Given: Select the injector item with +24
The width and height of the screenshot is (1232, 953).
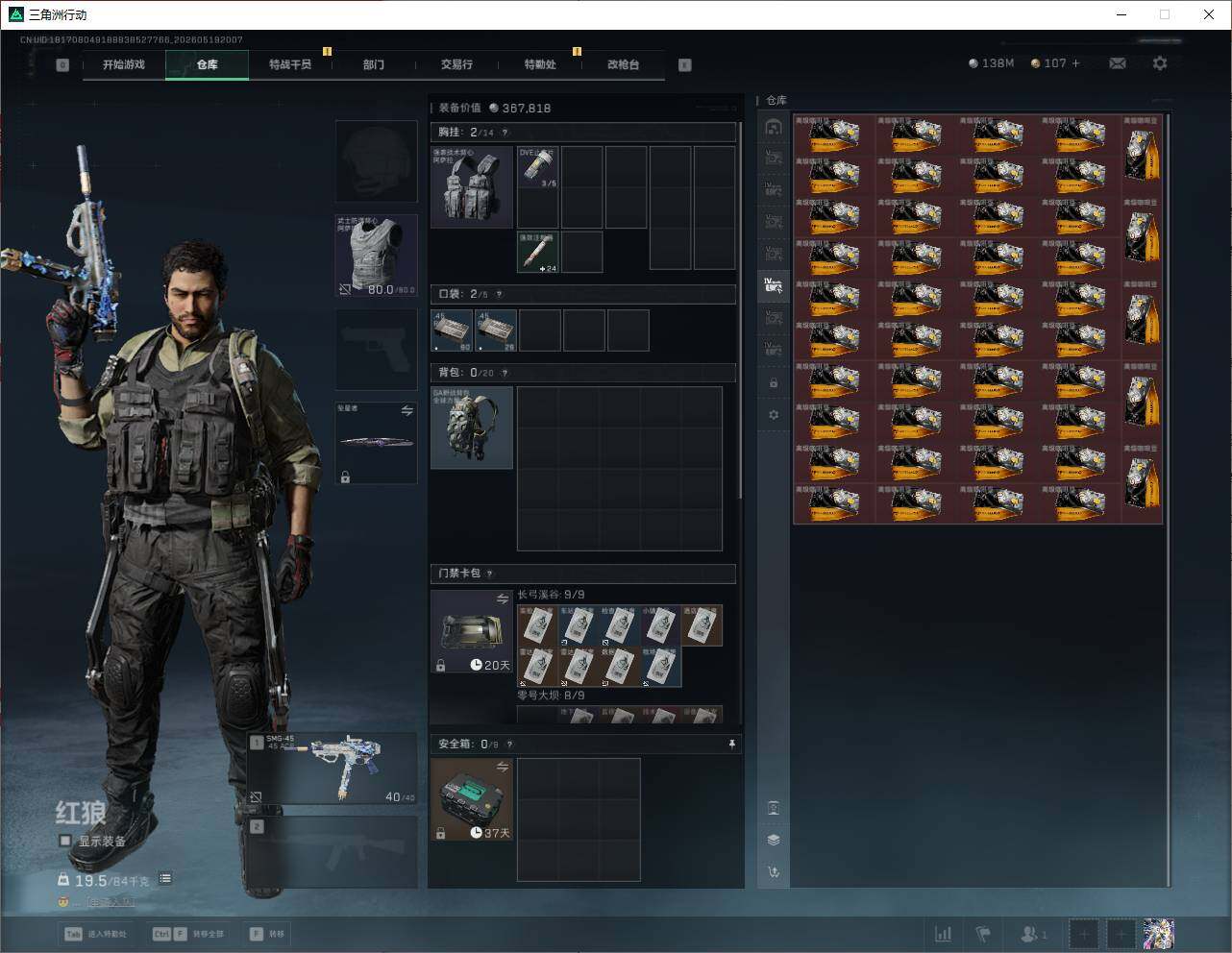Looking at the screenshot, I should coord(538,252).
